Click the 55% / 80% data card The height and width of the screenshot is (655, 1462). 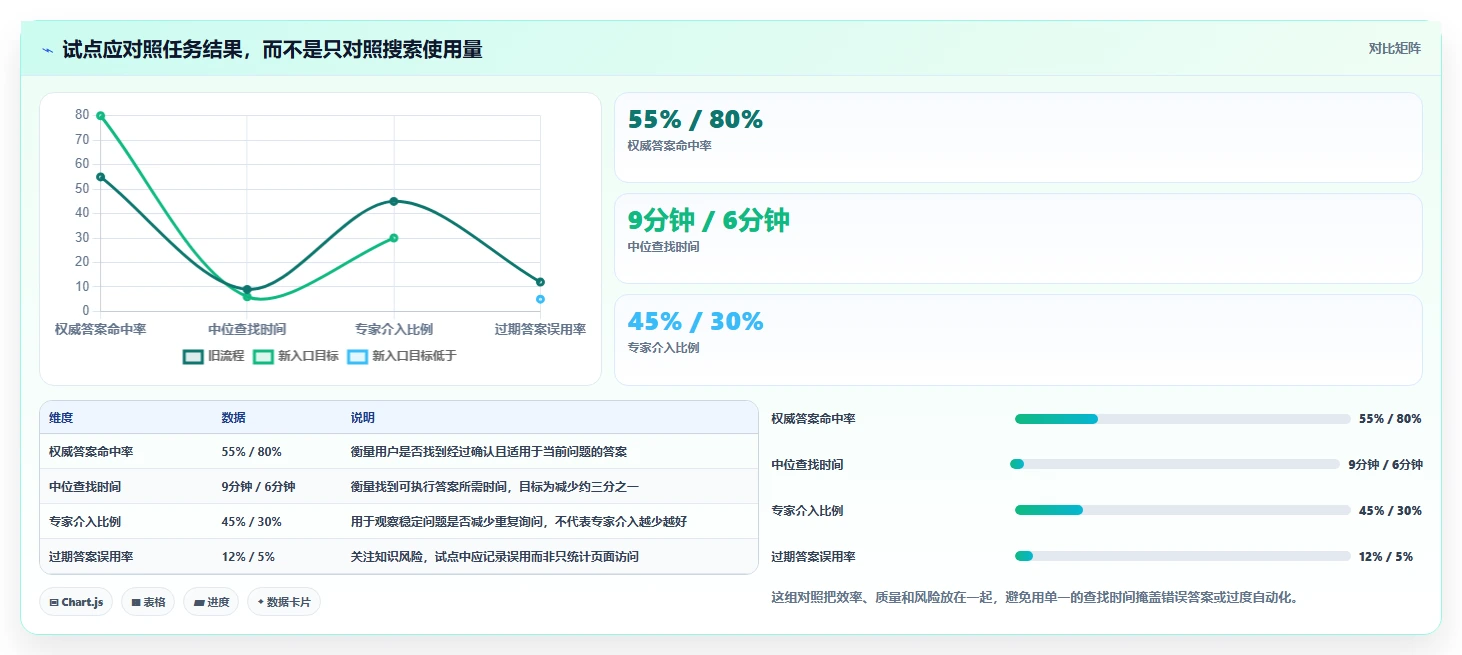1018,138
